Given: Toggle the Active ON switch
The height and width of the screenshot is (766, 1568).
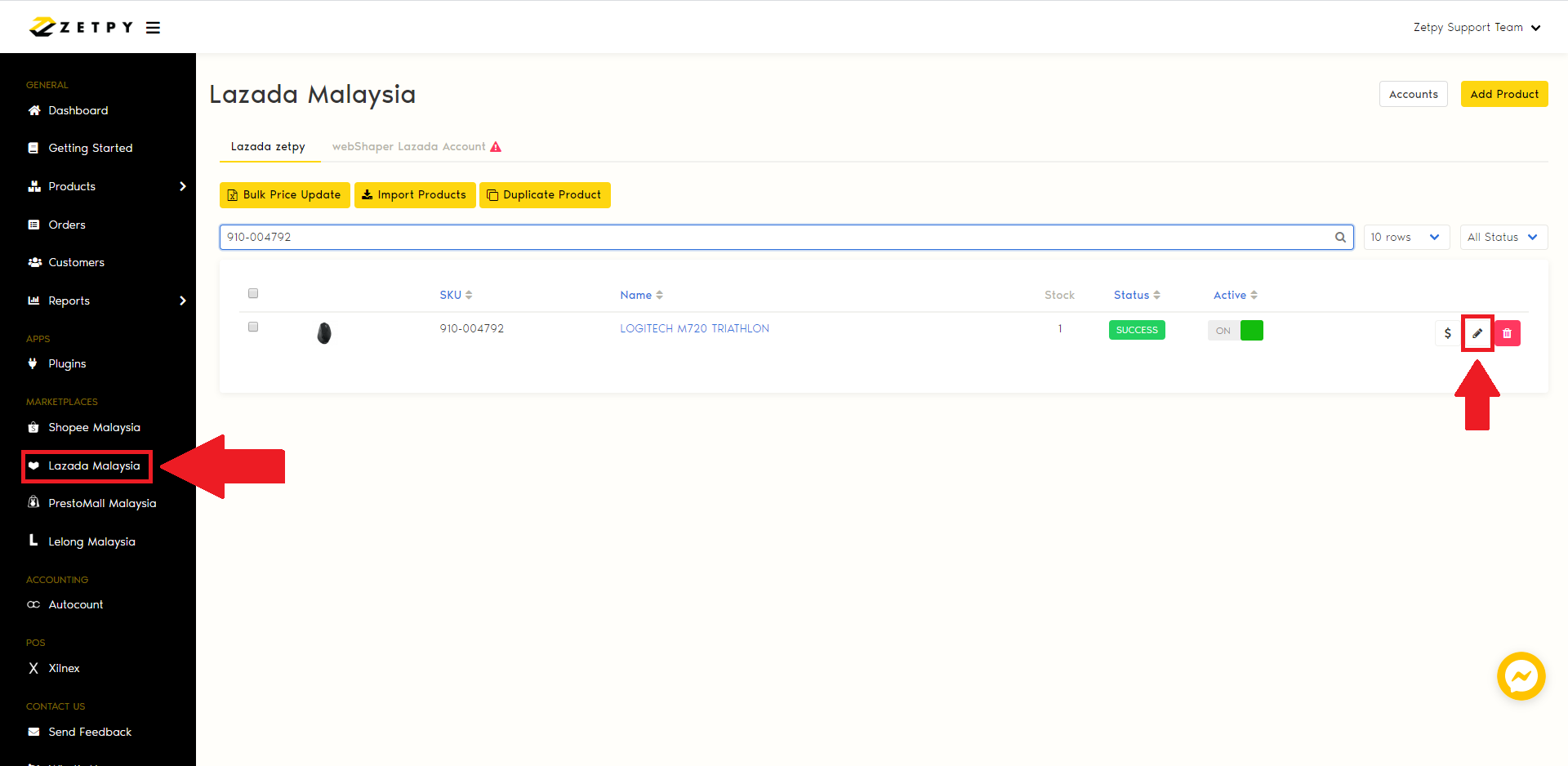Looking at the screenshot, I should 1236,330.
